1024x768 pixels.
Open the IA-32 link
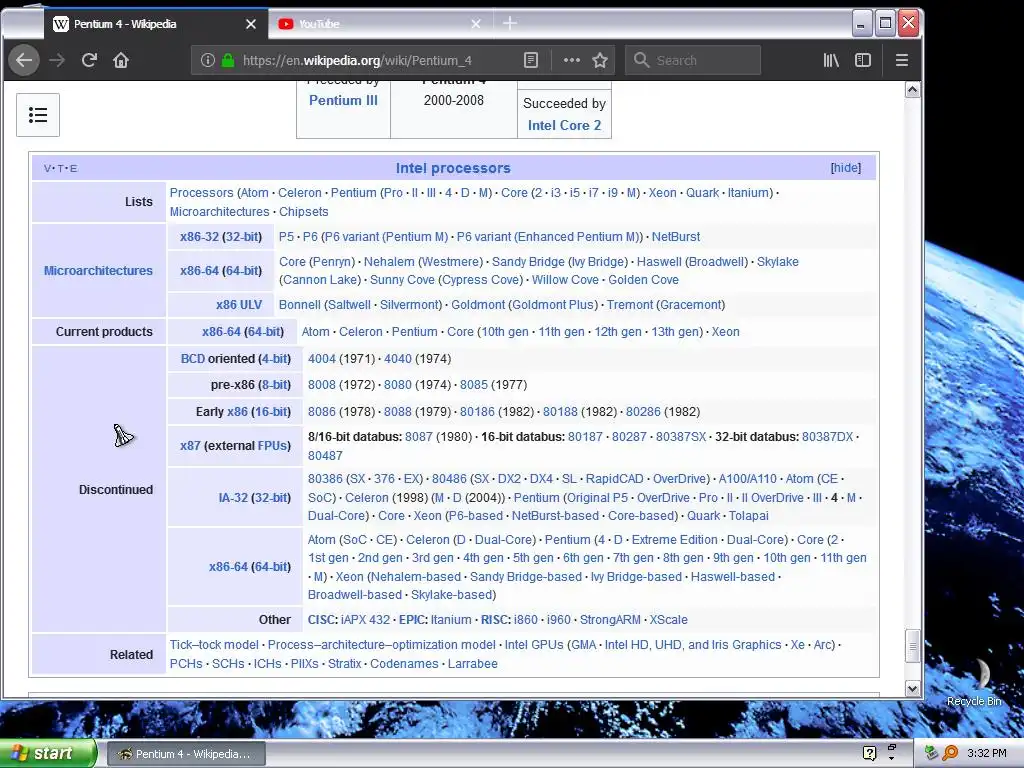click(233, 498)
